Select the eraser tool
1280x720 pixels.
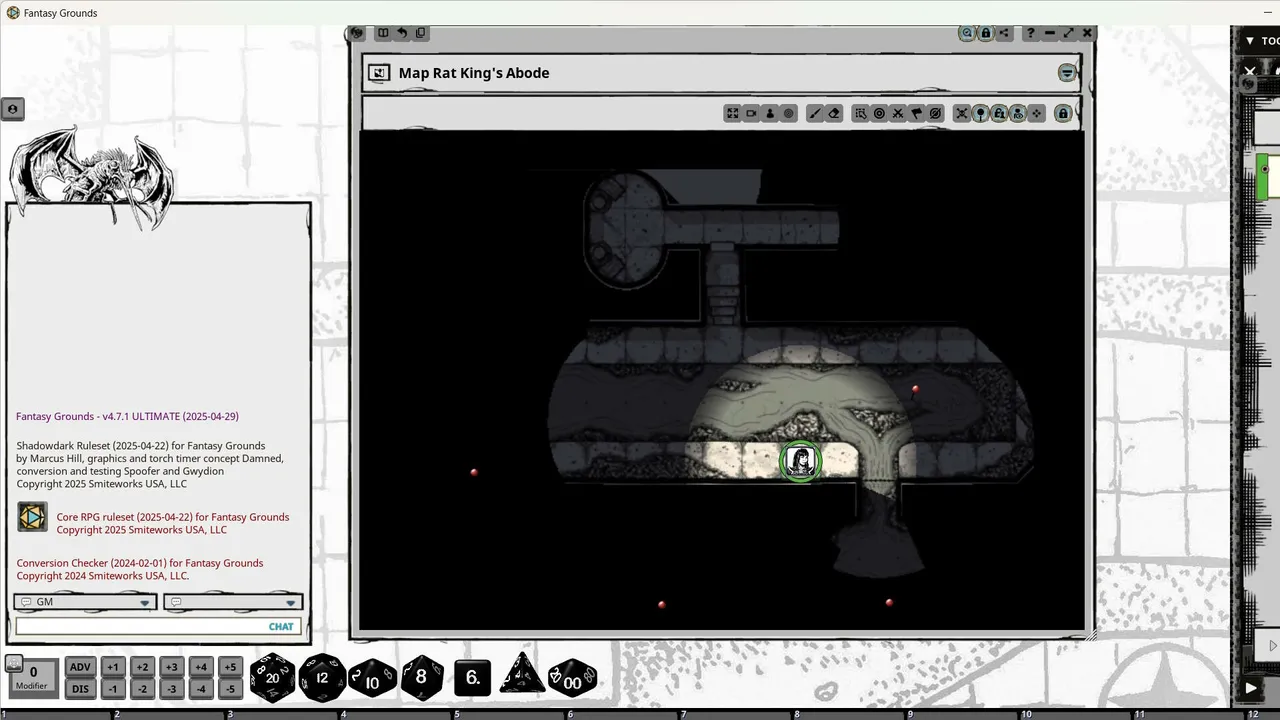pyautogui.click(x=834, y=113)
